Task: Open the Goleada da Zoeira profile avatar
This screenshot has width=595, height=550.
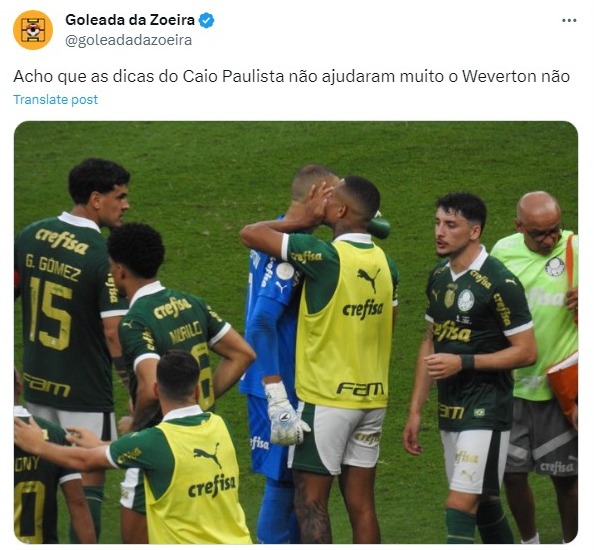Action: [x=33, y=30]
